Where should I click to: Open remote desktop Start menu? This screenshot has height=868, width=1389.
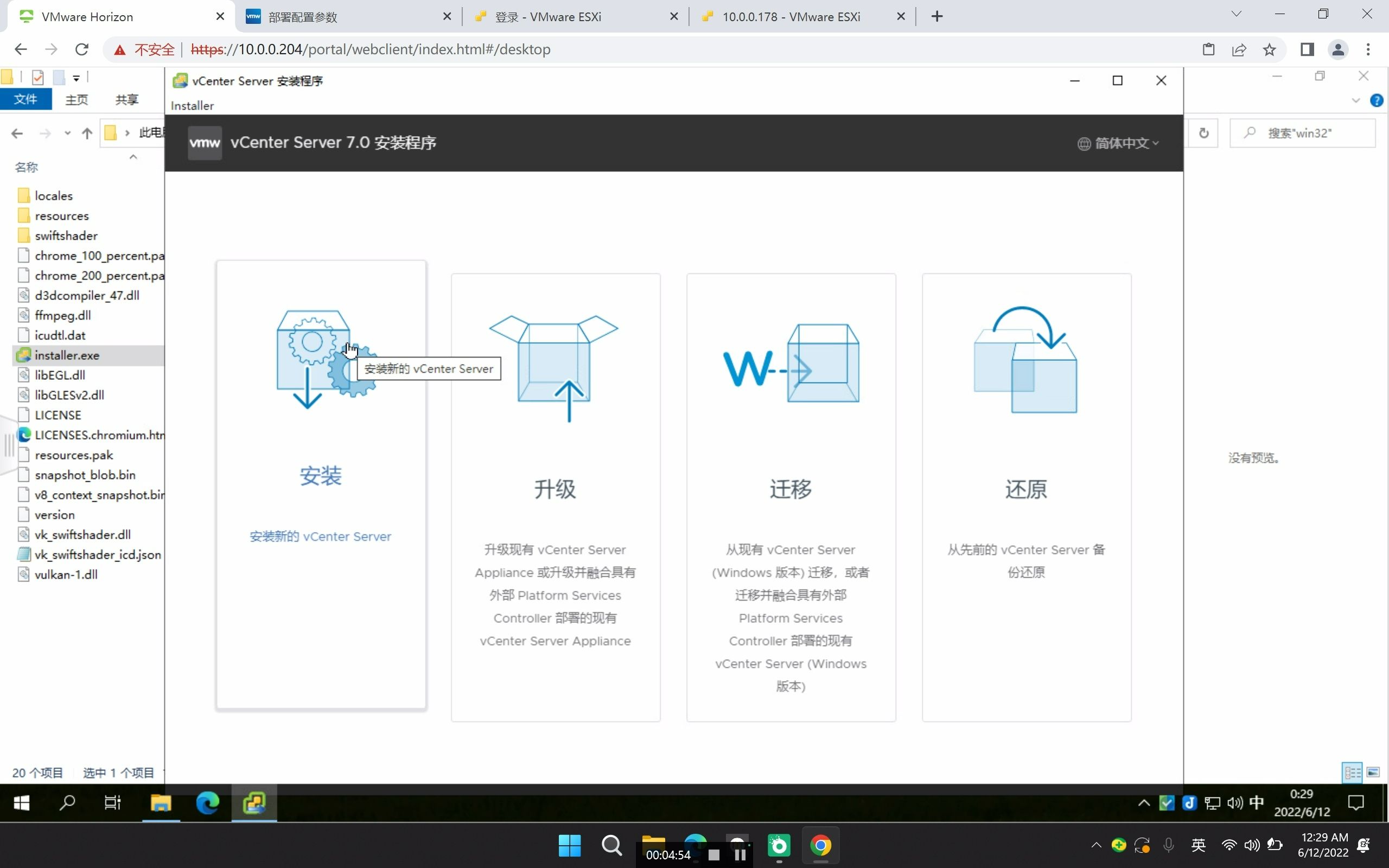pos(21,802)
